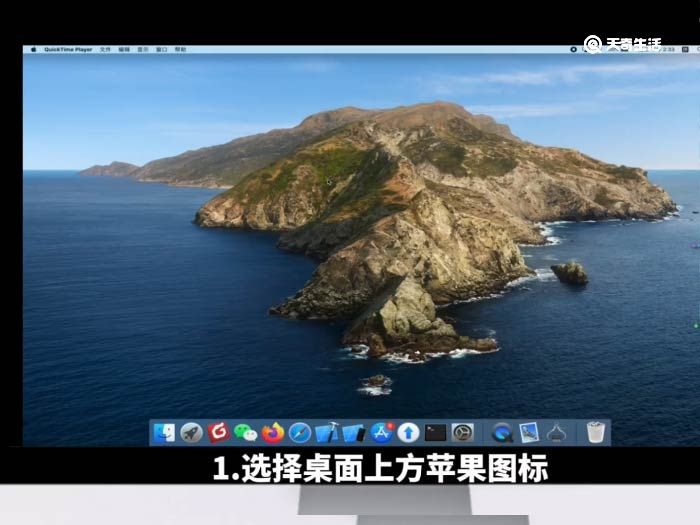This screenshot has height=525, width=700.
Task: Open App Store from the Dock
Action: tap(381, 432)
